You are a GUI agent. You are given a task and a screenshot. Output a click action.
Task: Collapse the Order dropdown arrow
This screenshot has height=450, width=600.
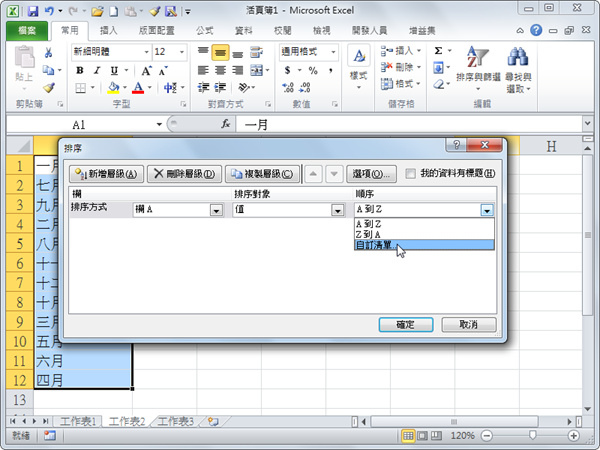tap(487, 210)
